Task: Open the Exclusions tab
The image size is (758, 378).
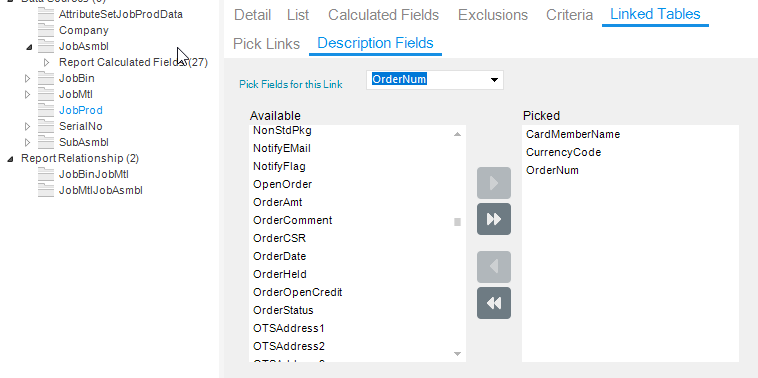Action: tap(493, 15)
